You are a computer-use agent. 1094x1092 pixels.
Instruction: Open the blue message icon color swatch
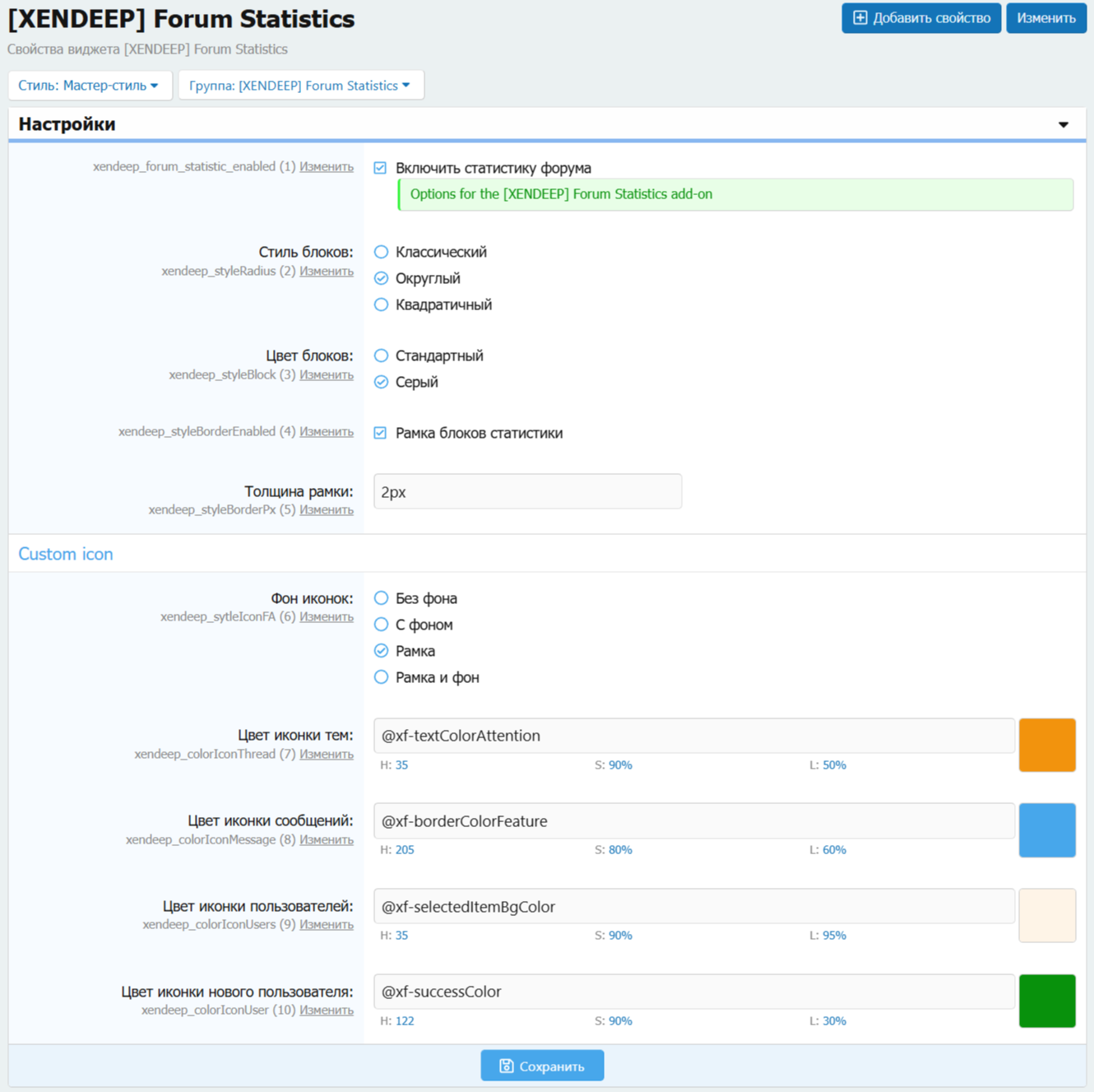1046,830
